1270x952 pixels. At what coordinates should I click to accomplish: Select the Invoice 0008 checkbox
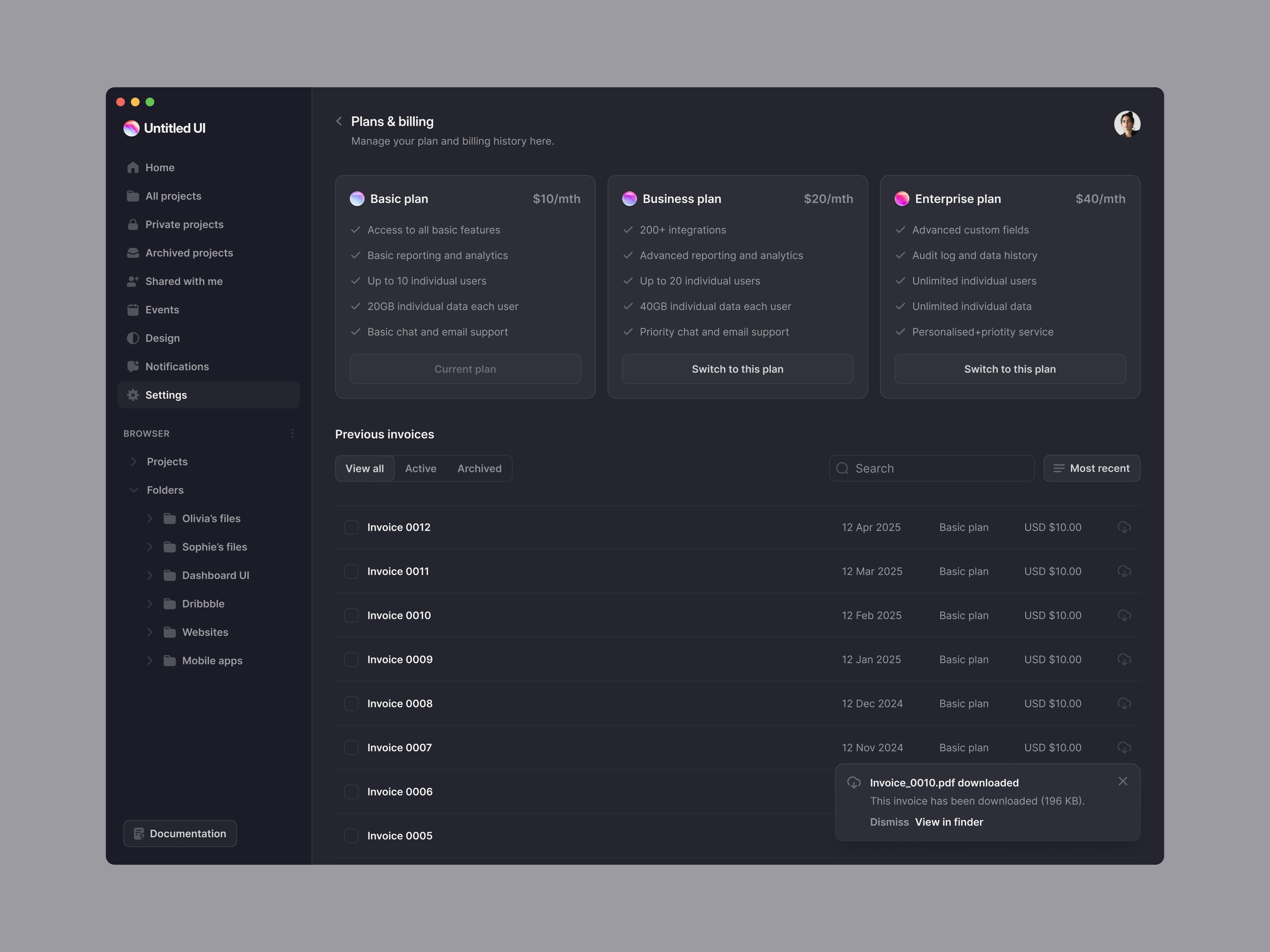click(x=351, y=703)
